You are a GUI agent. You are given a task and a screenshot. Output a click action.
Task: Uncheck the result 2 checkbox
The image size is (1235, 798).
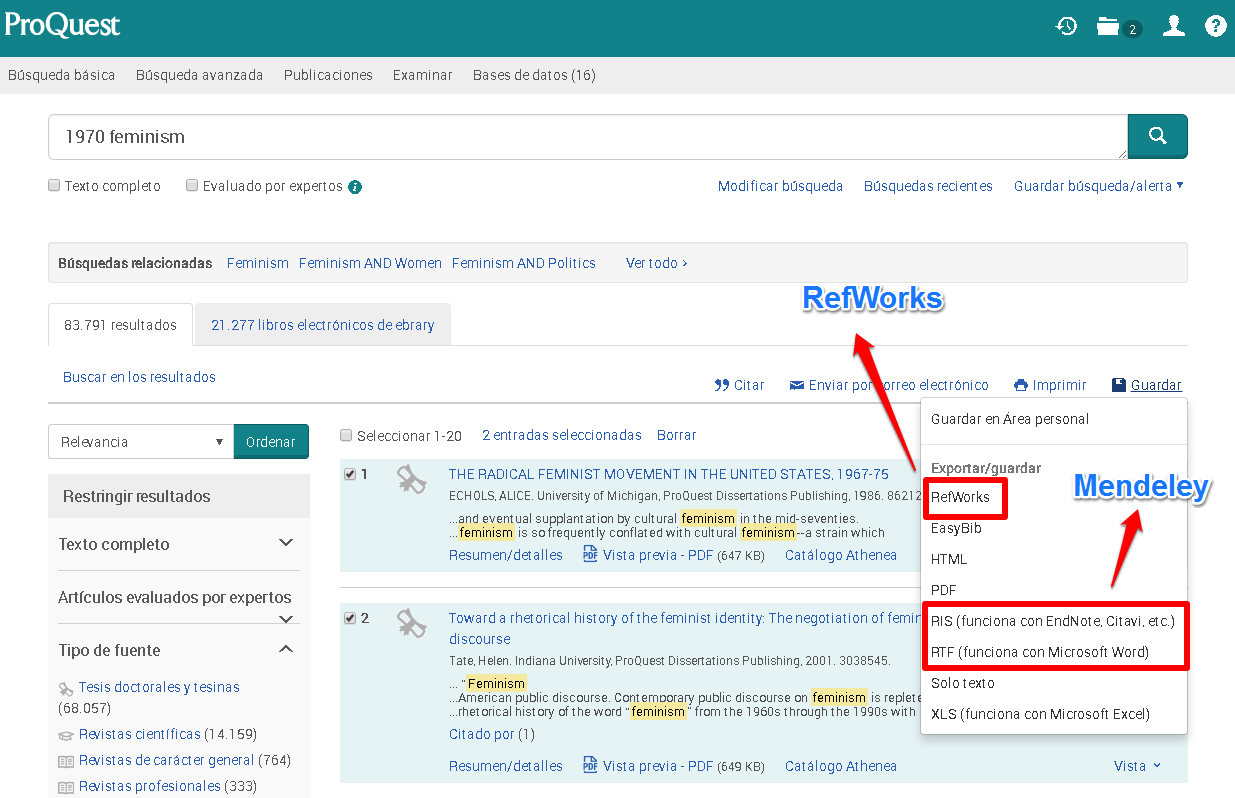(349, 618)
